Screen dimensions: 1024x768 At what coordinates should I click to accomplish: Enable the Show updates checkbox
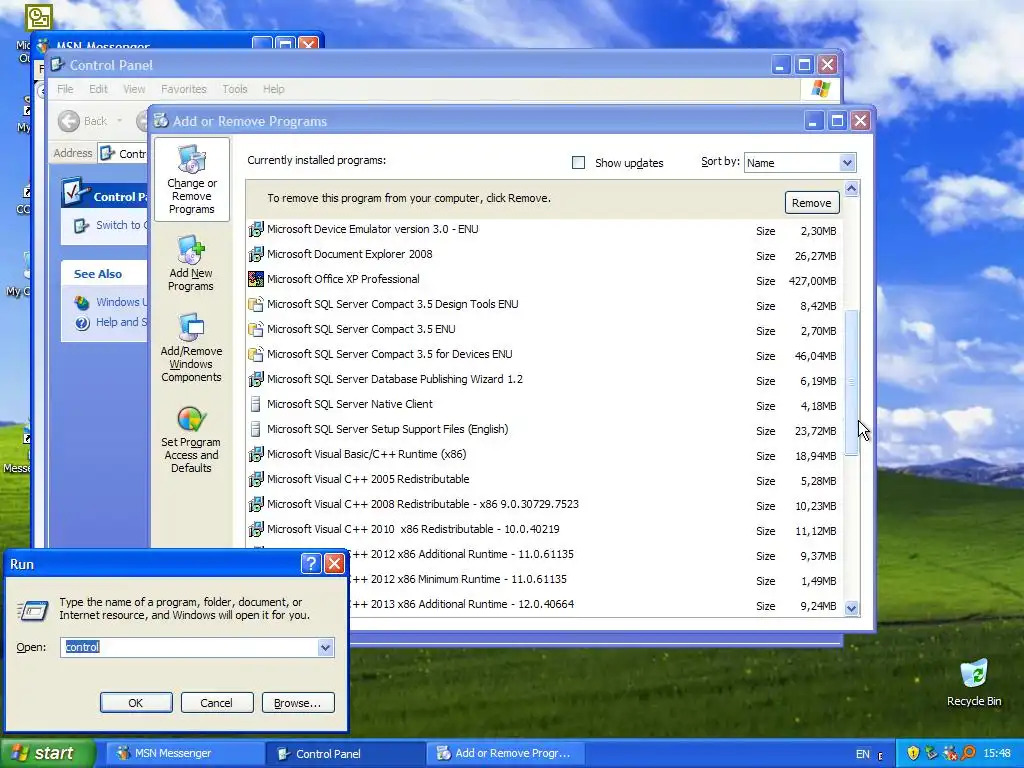[578, 163]
